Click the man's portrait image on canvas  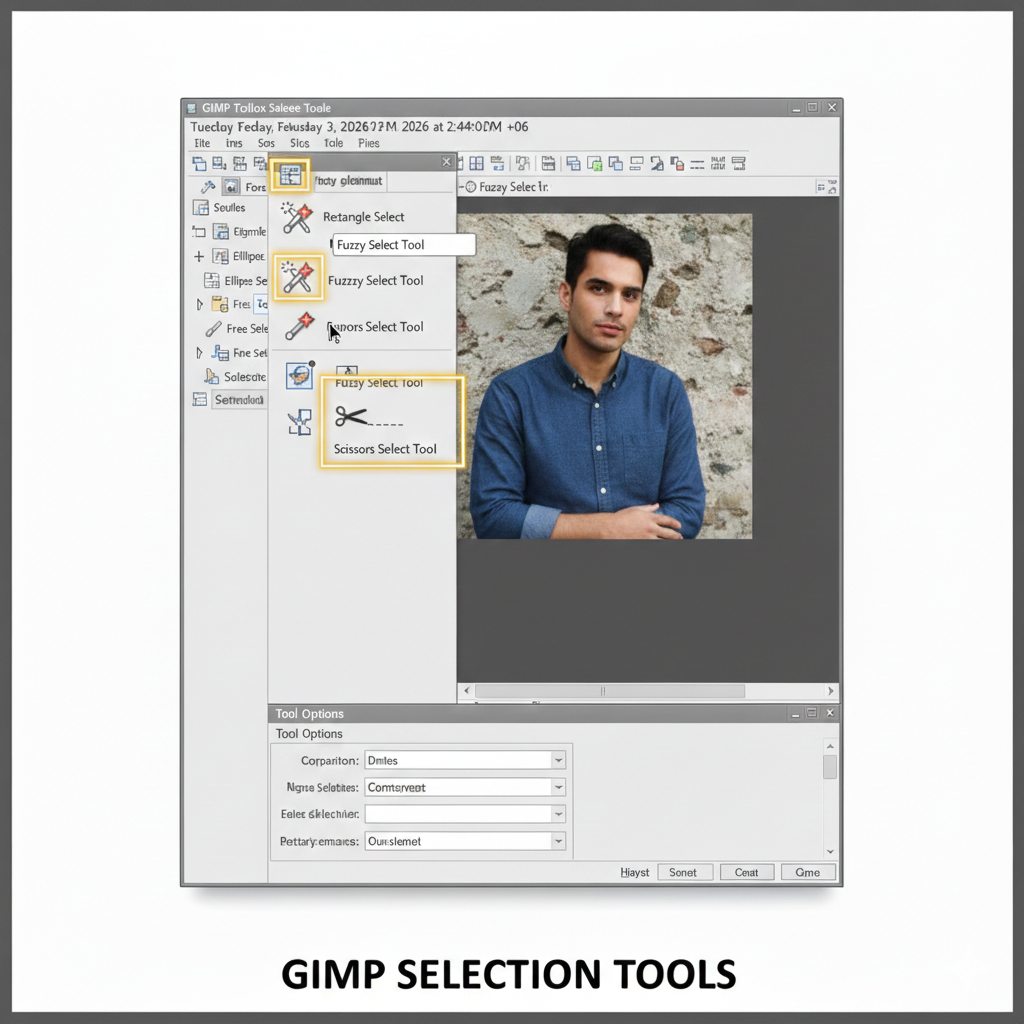pos(605,376)
